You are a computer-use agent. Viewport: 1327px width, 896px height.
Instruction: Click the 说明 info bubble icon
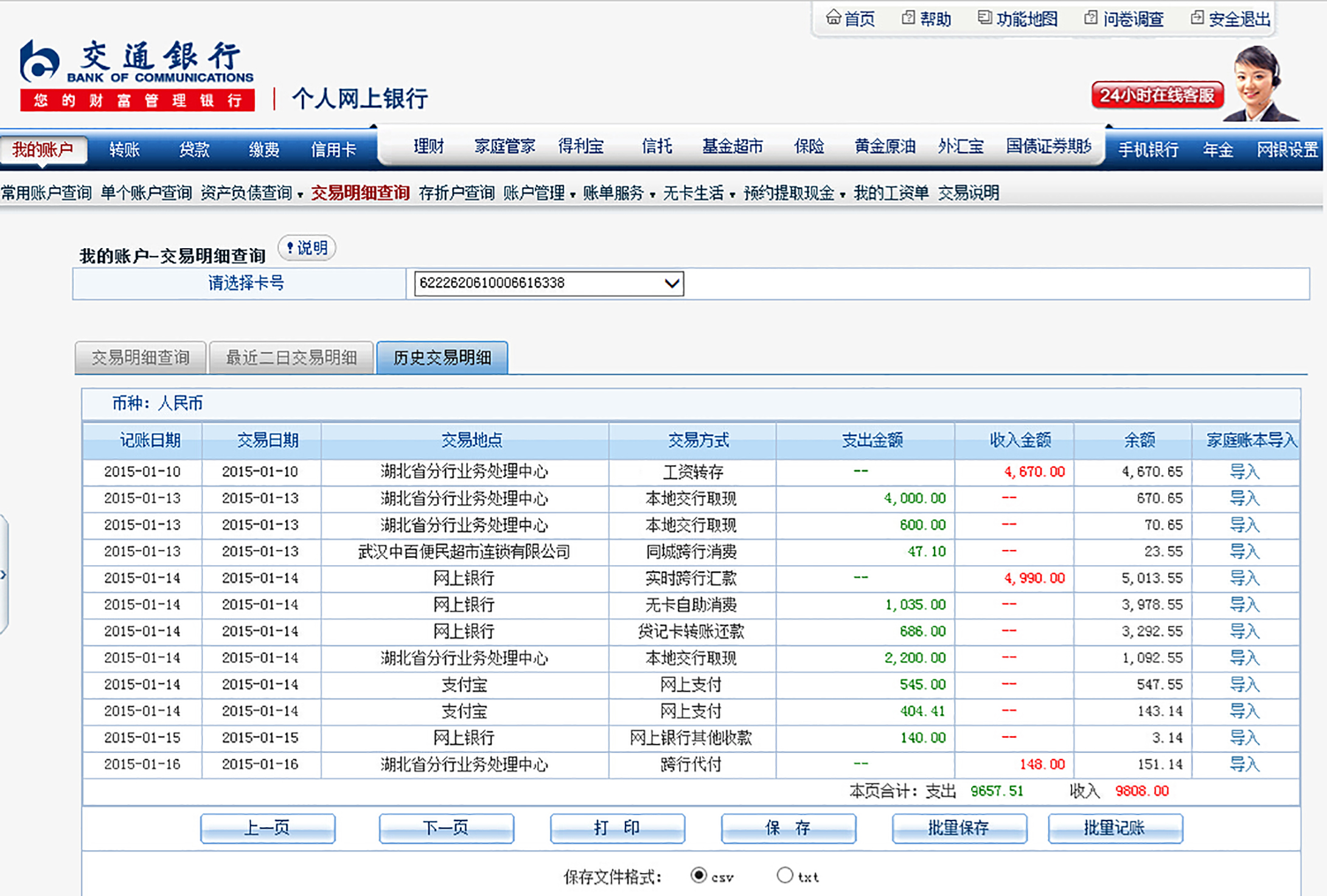click(307, 248)
